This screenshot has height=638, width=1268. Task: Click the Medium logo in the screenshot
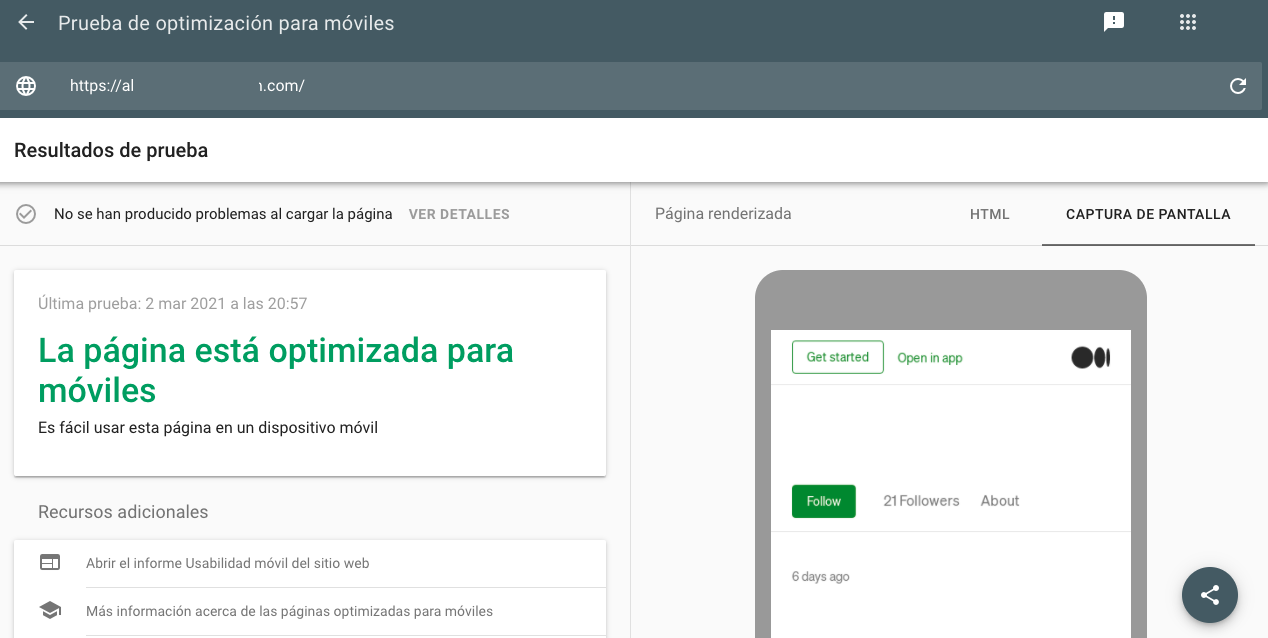pyautogui.click(x=1090, y=357)
